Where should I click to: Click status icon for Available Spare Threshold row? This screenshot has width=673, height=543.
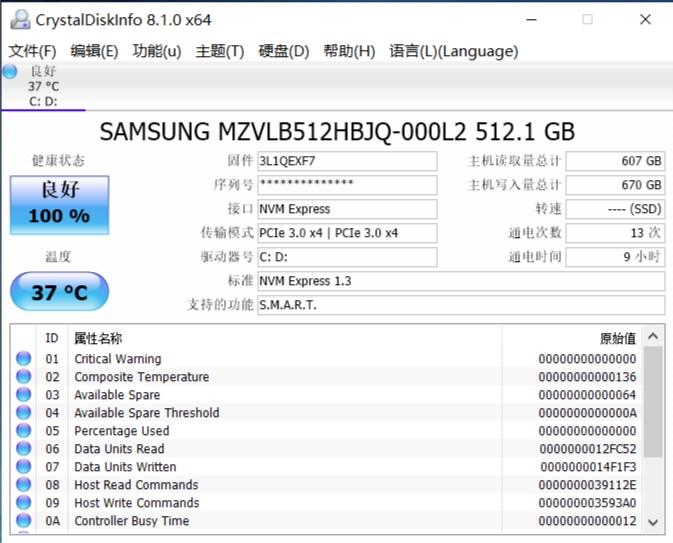pyautogui.click(x=24, y=413)
